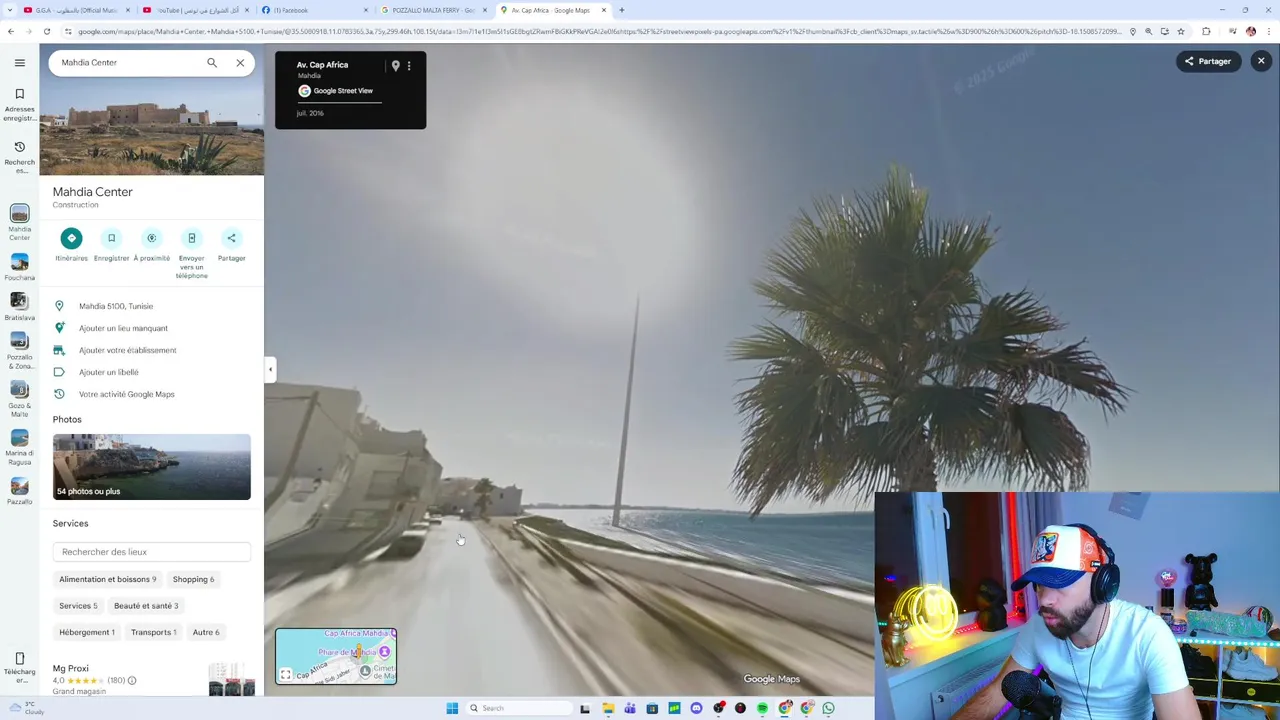Click the browser address bar URL
The image size is (1280, 720).
(x=600, y=31)
